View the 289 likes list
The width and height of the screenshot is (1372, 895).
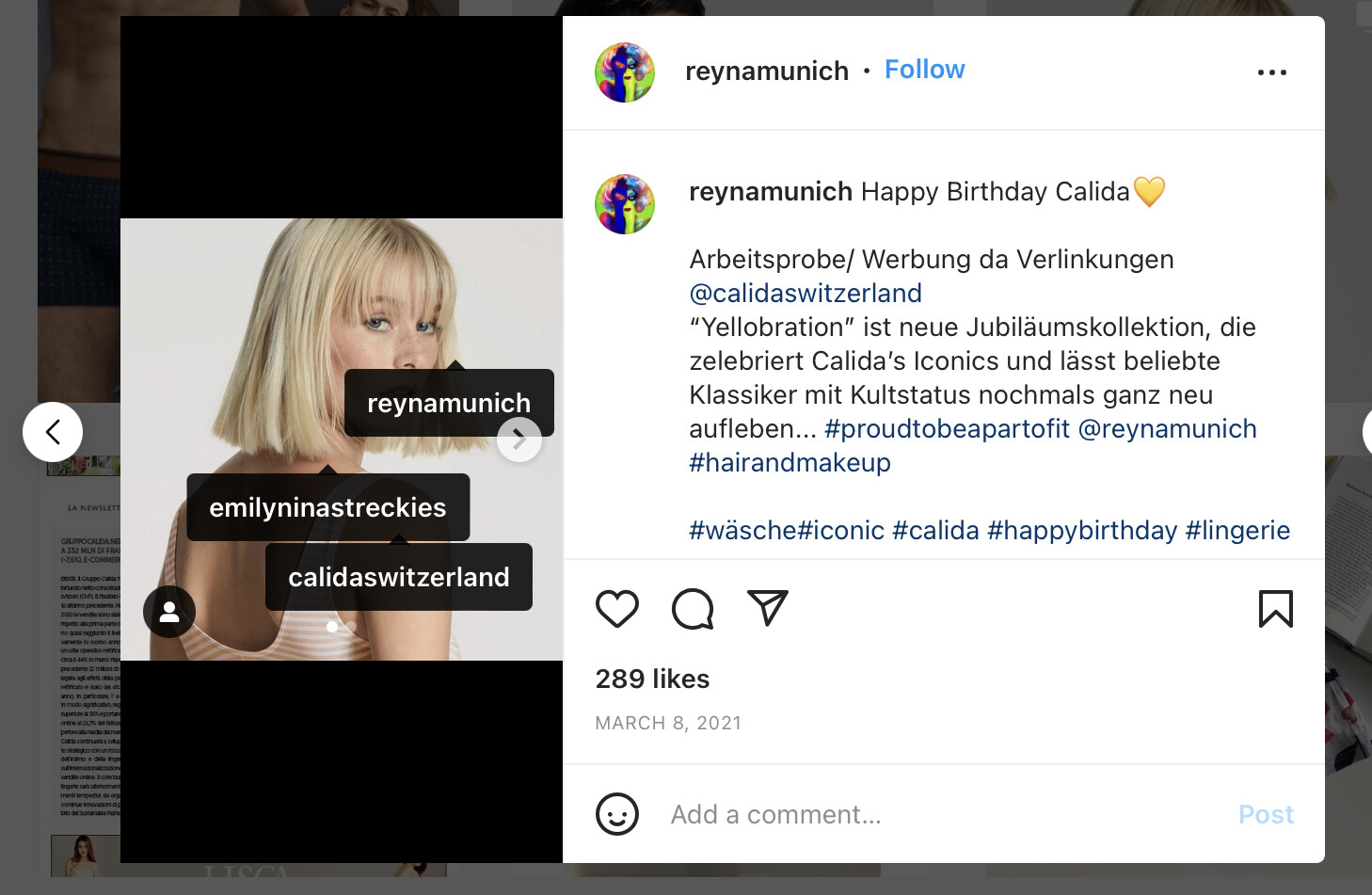[x=652, y=679]
